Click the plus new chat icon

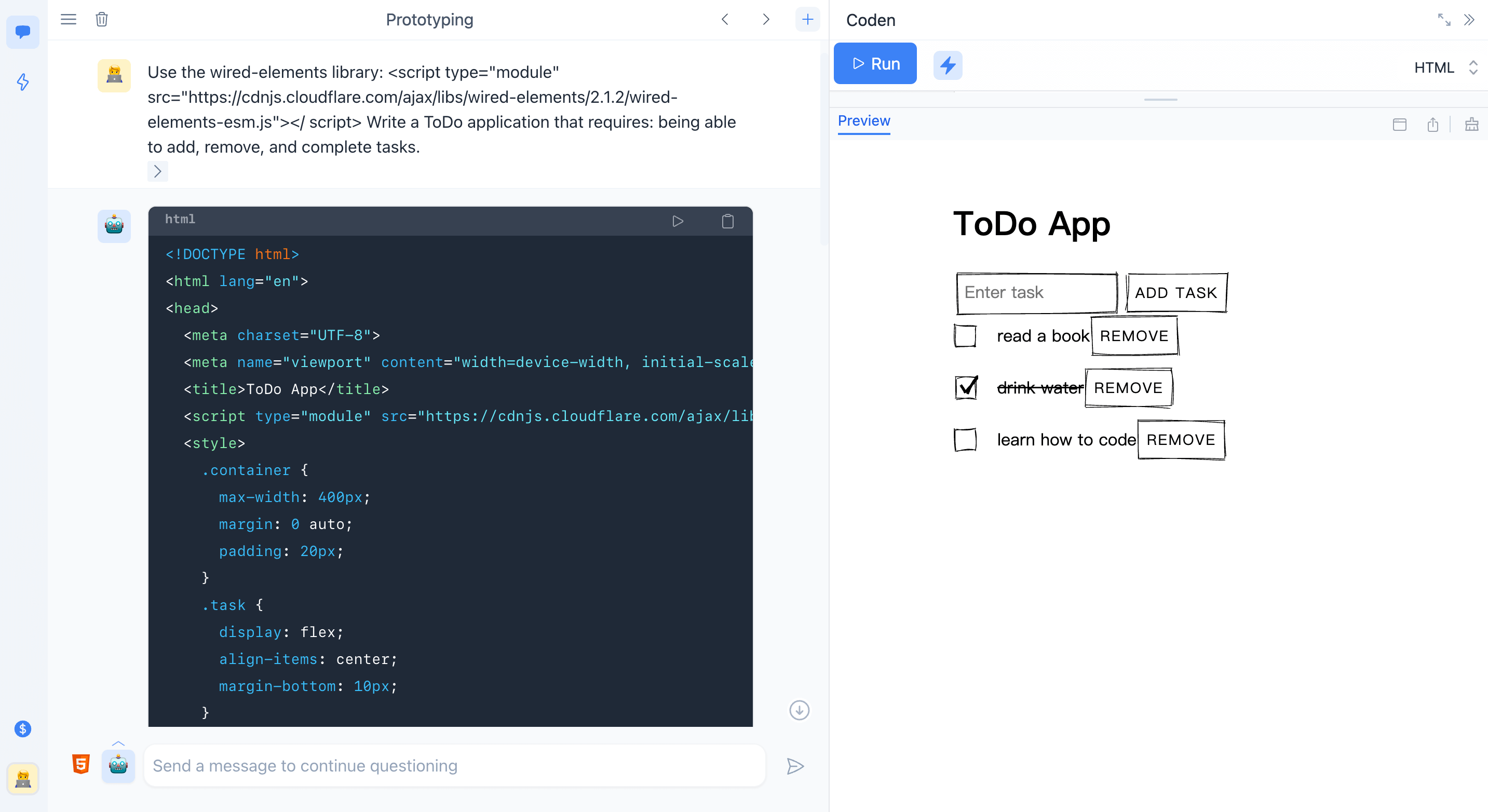[807, 20]
